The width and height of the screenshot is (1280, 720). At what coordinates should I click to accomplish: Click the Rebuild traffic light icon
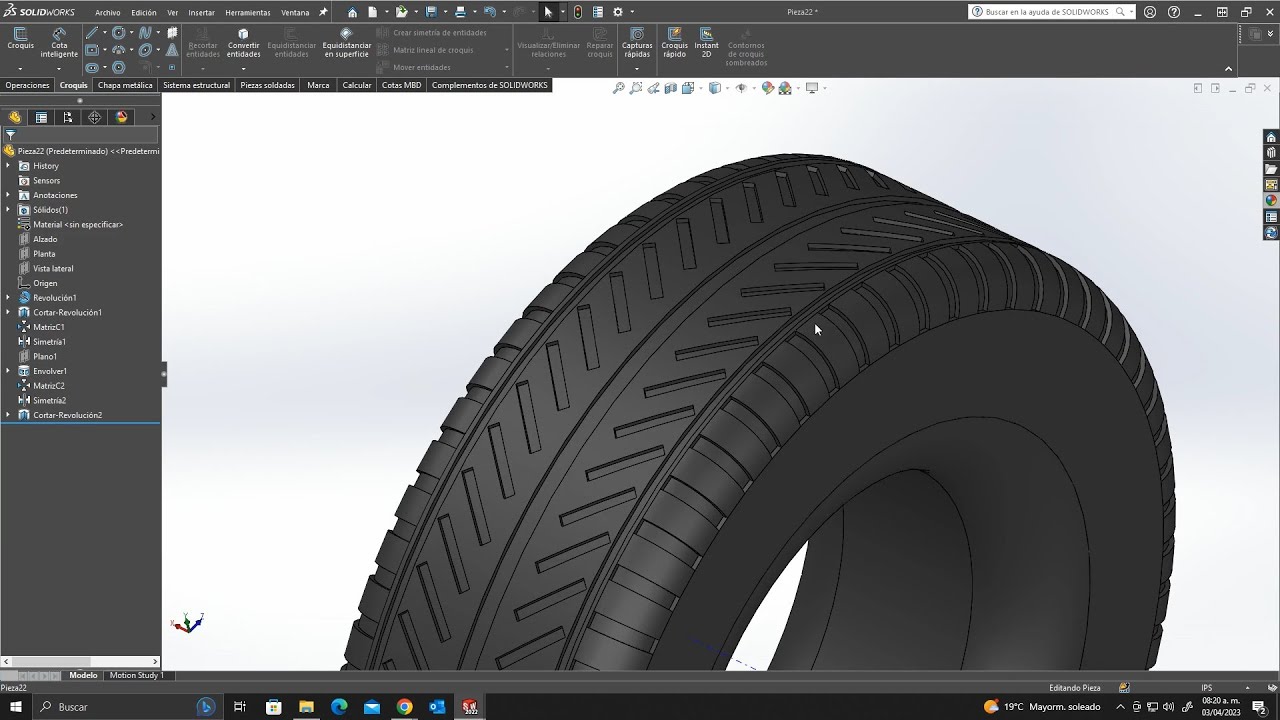(578, 12)
